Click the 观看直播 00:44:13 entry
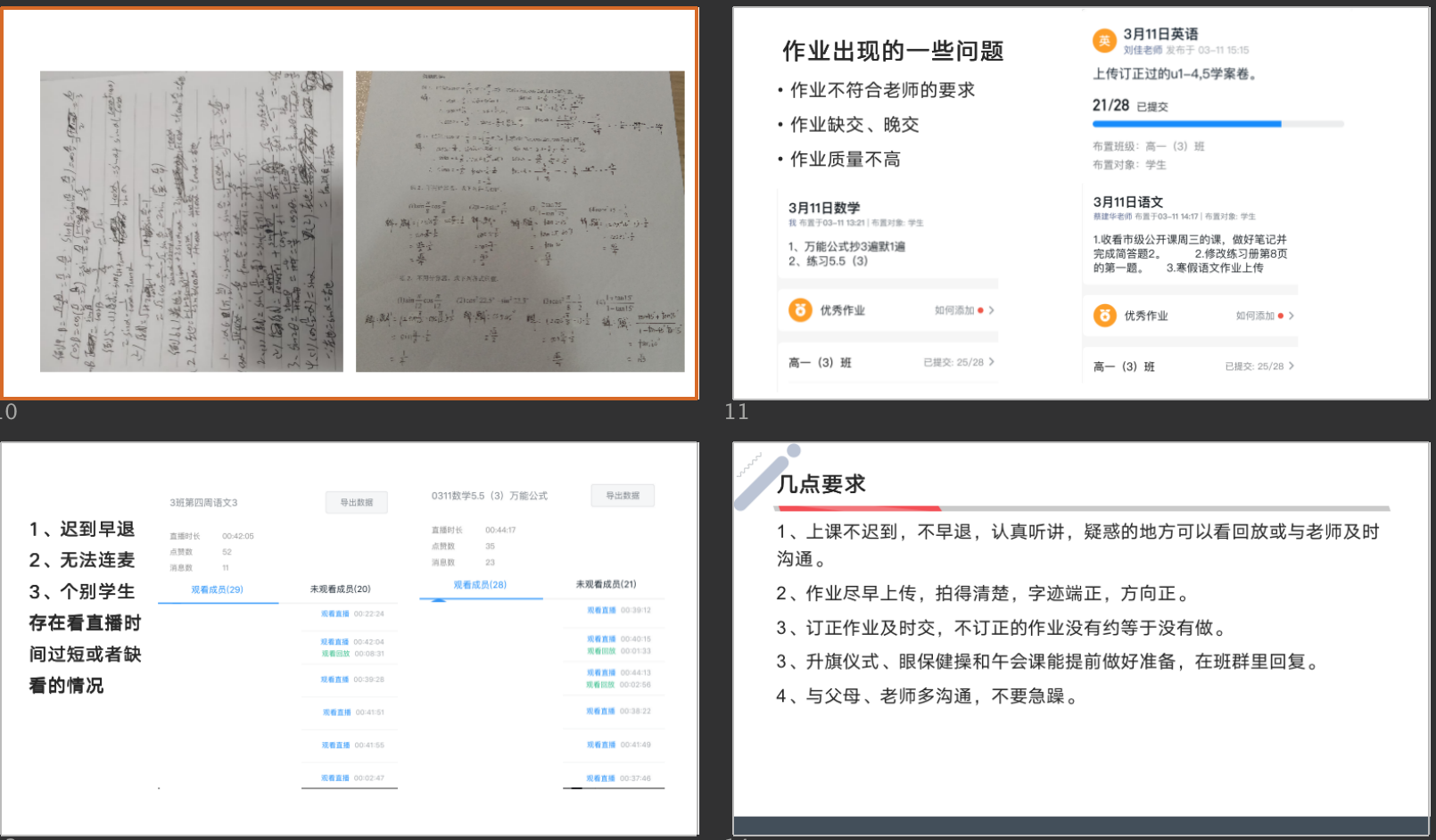This screenshot has width=1436, height=840. pyautogui.click(x=618, y=672)
